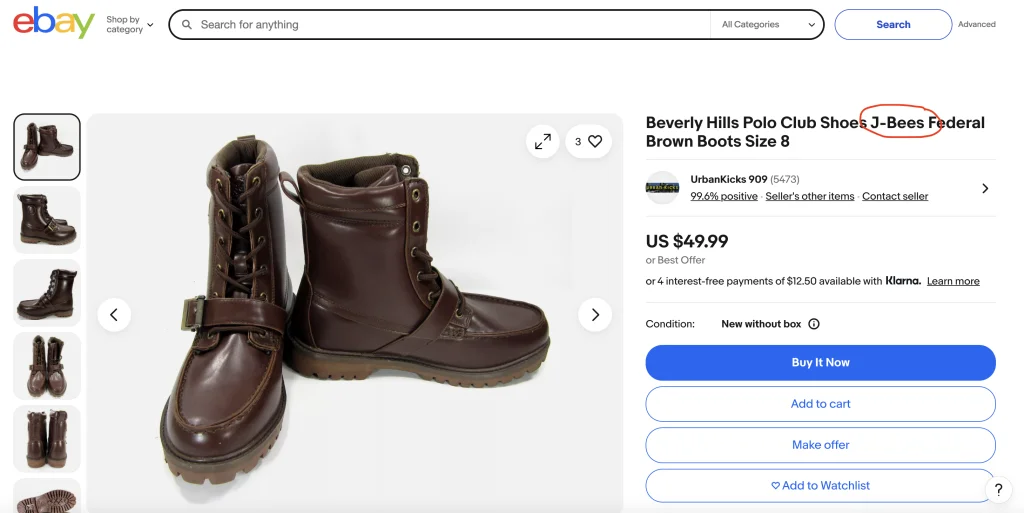Open Shop by category dropdown
This screenshot has height=513, width=1024.
tap(130, 24)
